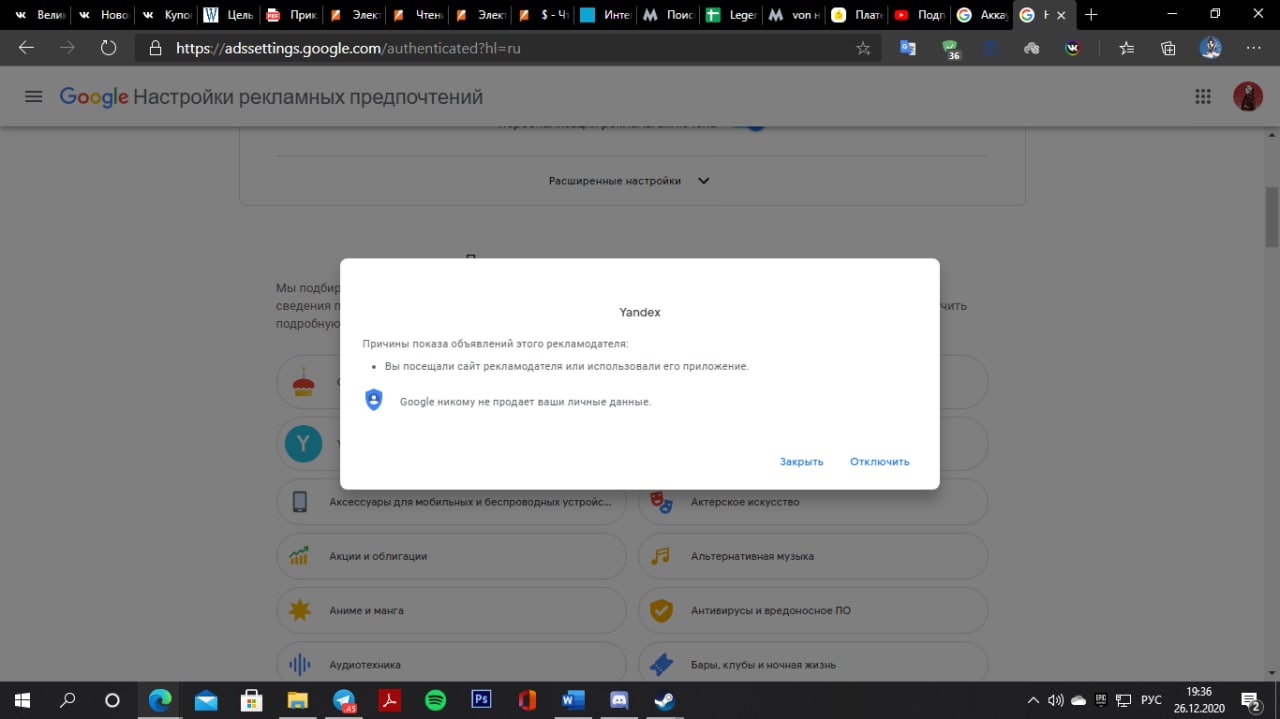Click the Отключить button in the Yandex dialog

(x=879, y=462)
